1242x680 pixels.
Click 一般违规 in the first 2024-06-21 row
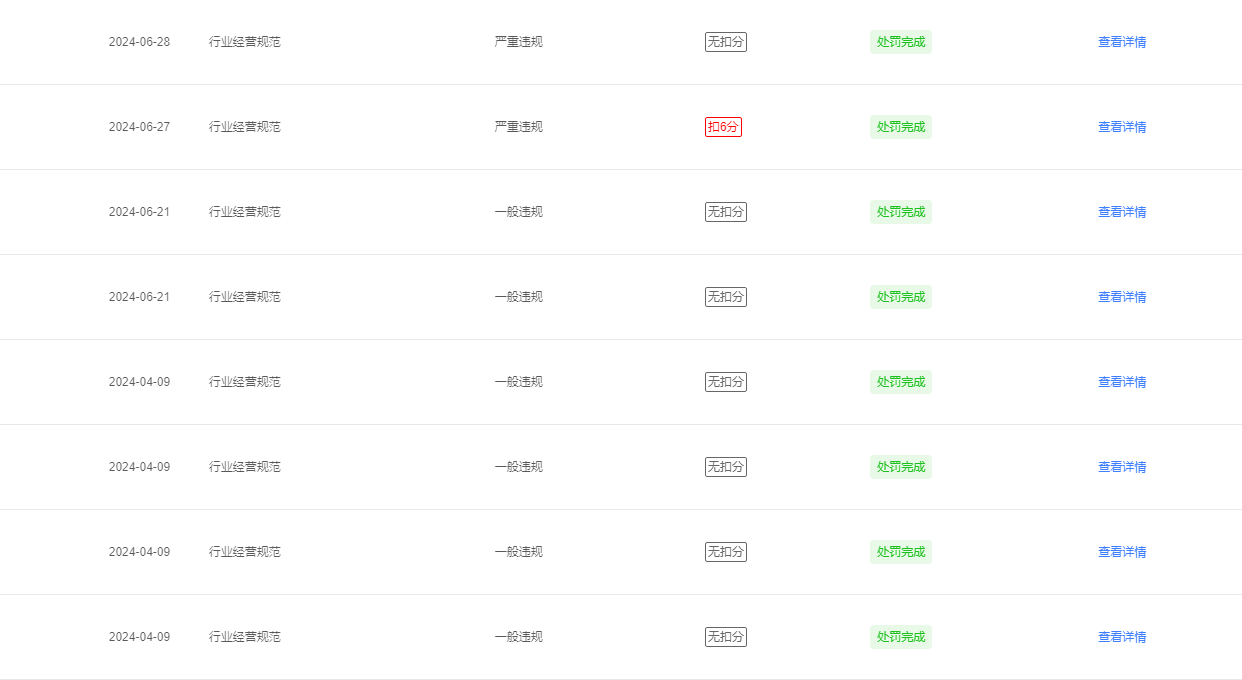519,212
